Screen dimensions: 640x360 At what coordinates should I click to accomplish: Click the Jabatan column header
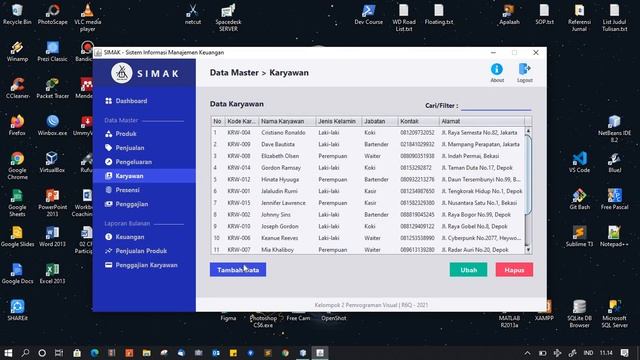(x=379, y=121)
